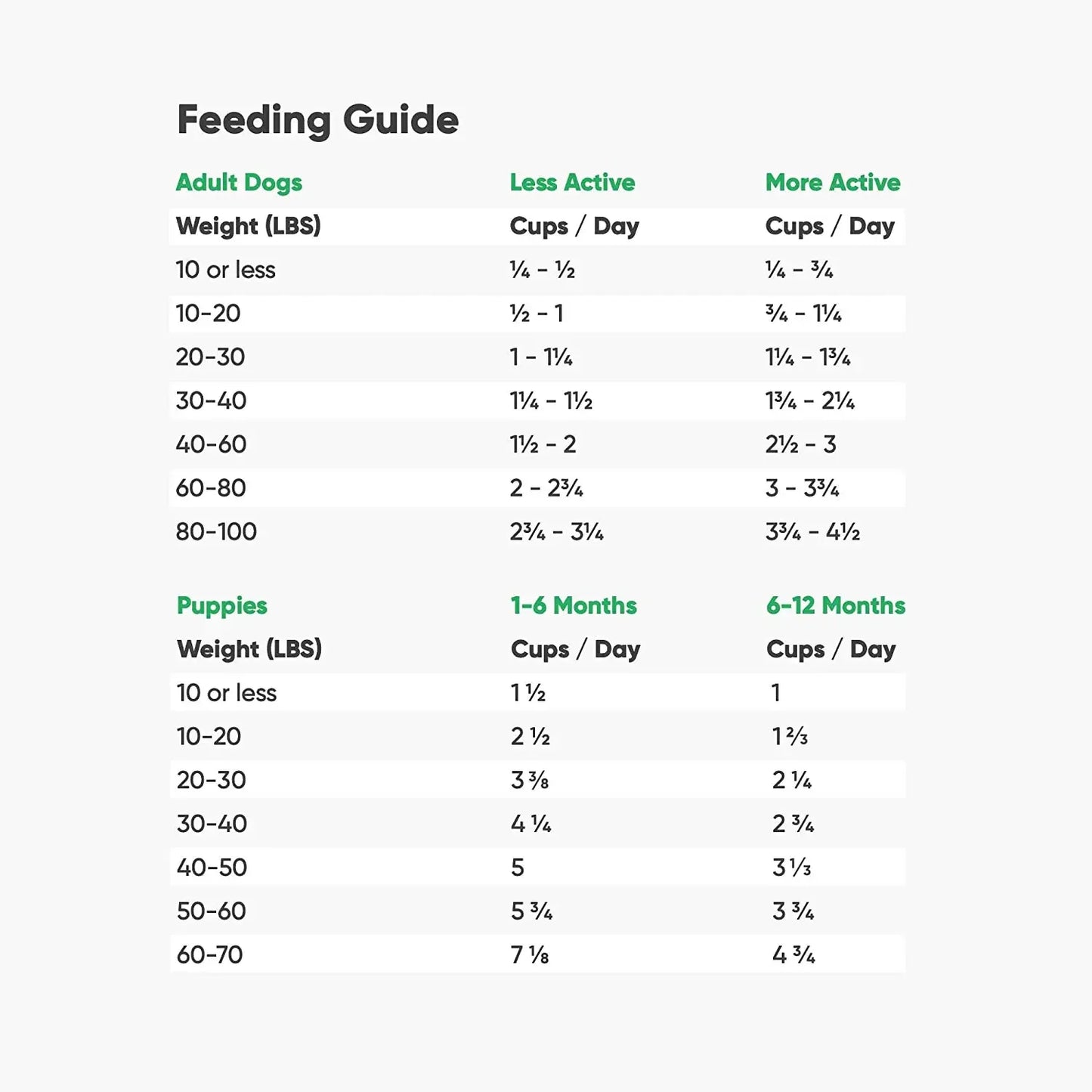Click the Adult Dogs Weight (LBS) header

pos(248,227)
